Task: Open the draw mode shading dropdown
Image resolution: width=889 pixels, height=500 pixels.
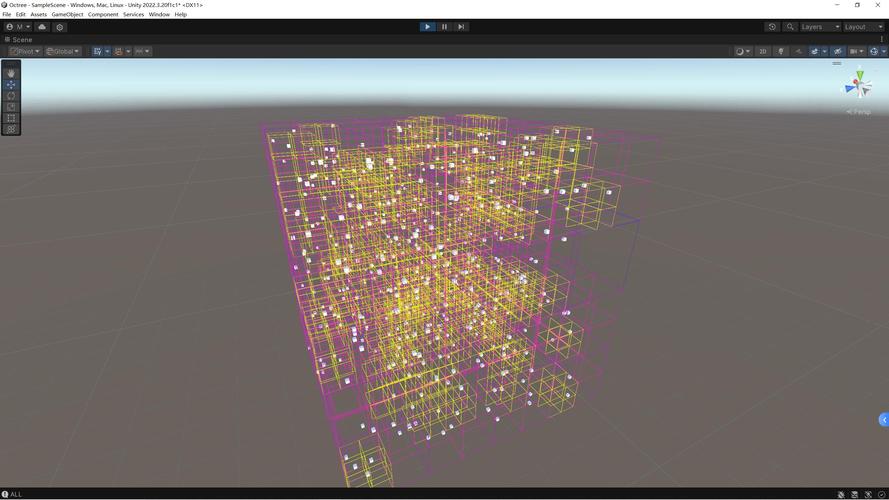Action: click(743, 51)
